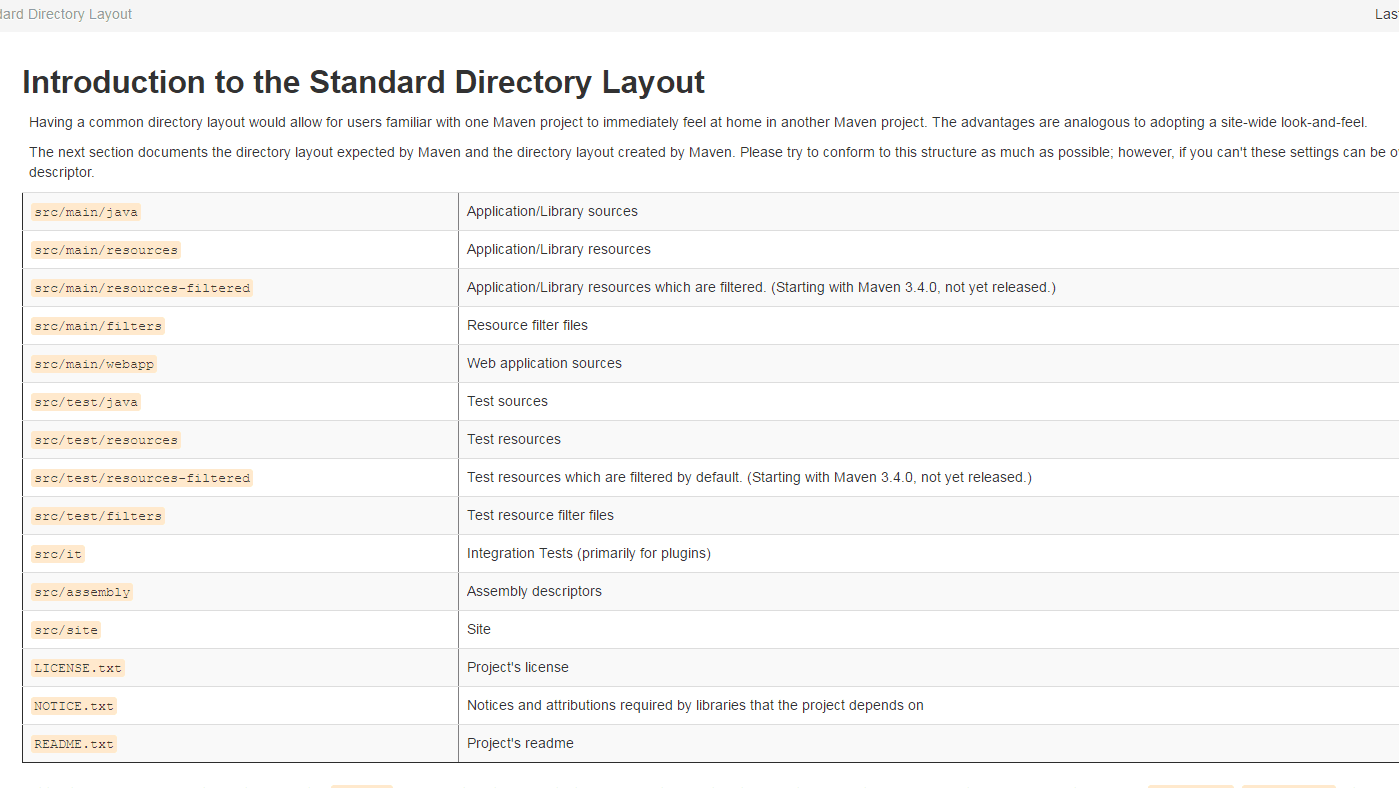Select the src/test/resources-filtered path

141,478
